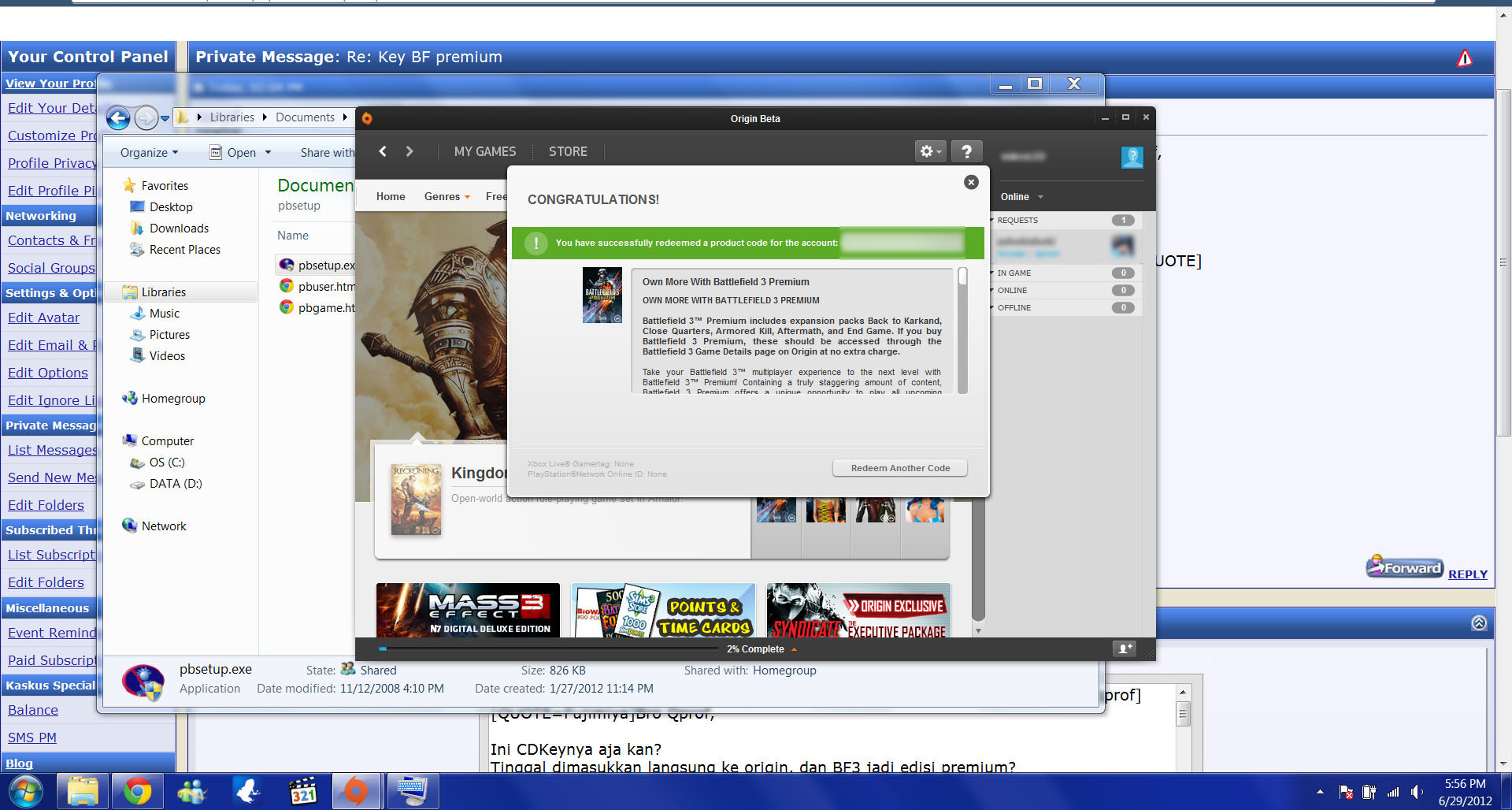This screenshot has width=1512, height=810.
Task: Click Share with in Explorer toolbar
Action: [x=327, y=153]
